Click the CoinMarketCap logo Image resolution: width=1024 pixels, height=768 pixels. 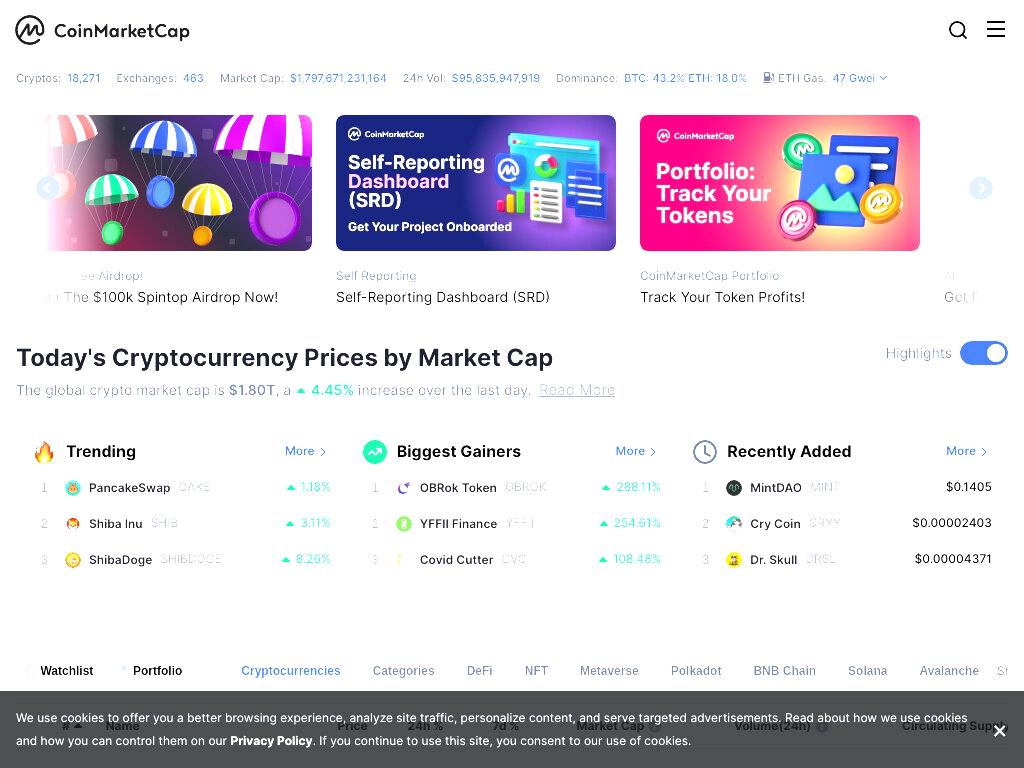pyautogui.click(x=103, y=30)
